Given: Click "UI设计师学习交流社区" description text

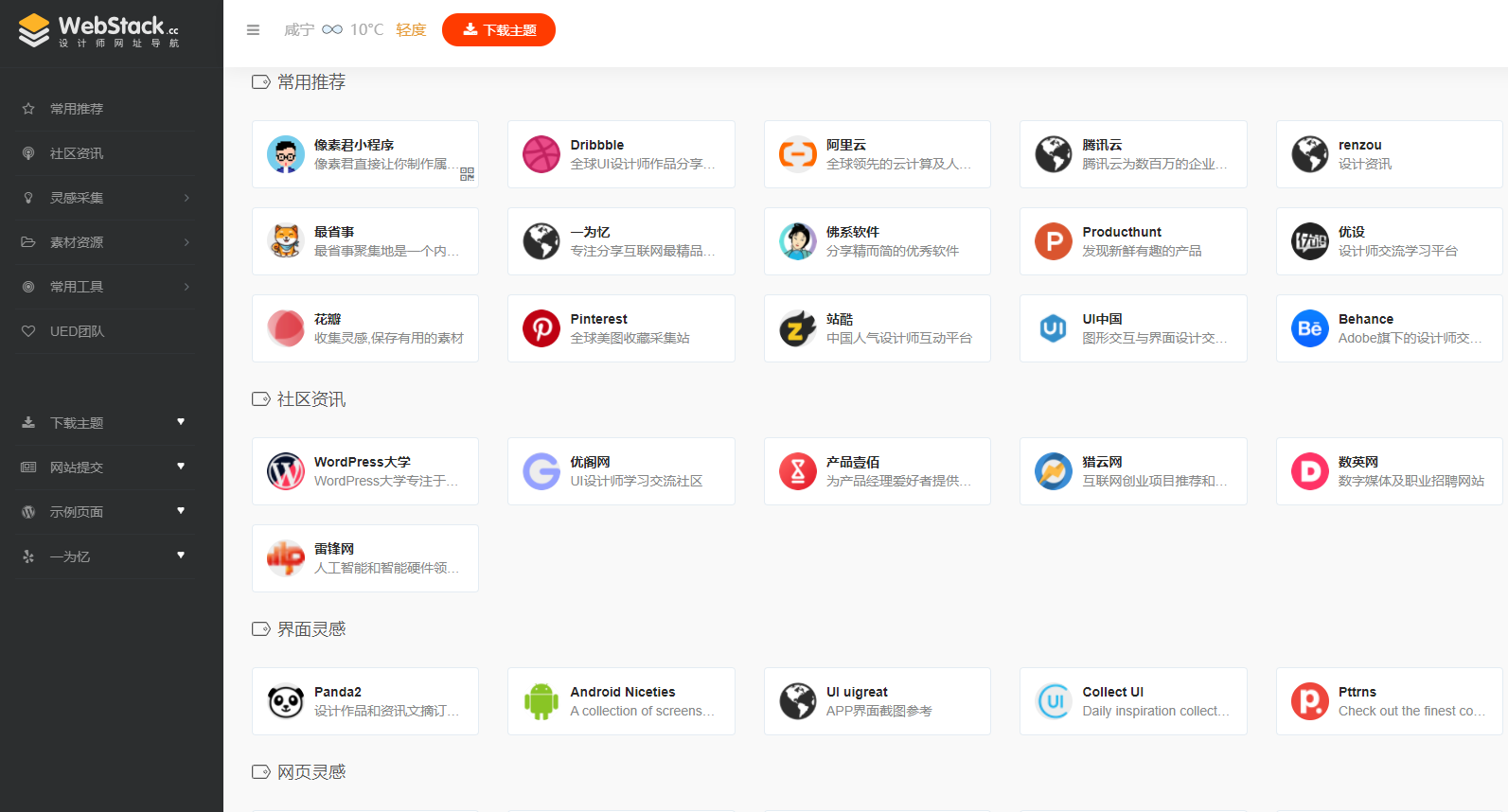Looking at the screenshot, I should [636, 481].
